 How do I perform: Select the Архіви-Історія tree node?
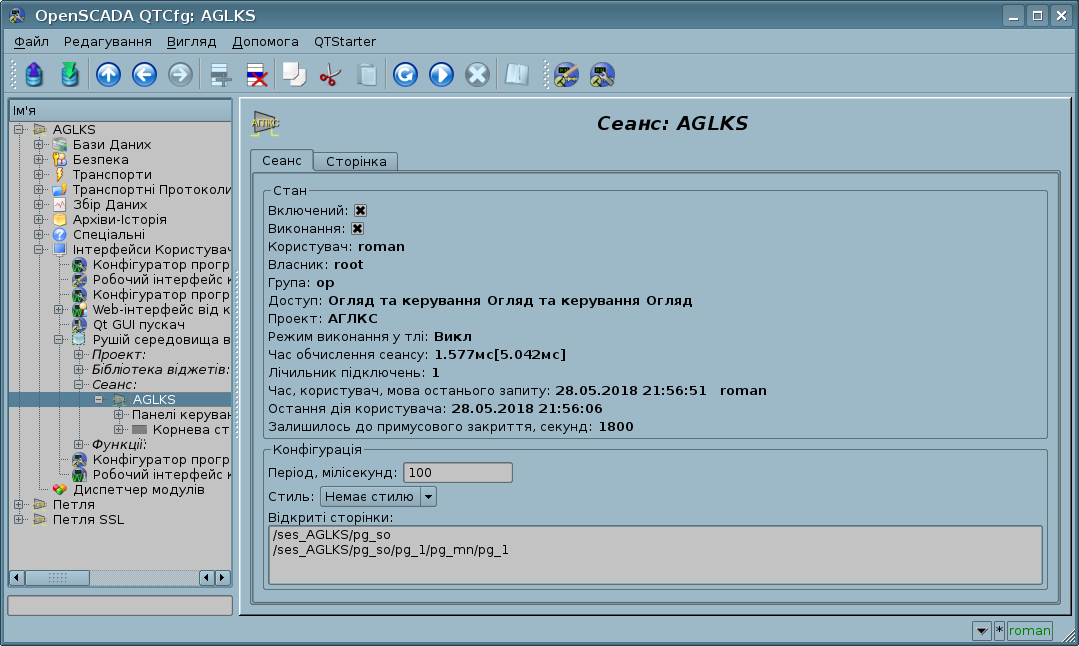(120, 219)
